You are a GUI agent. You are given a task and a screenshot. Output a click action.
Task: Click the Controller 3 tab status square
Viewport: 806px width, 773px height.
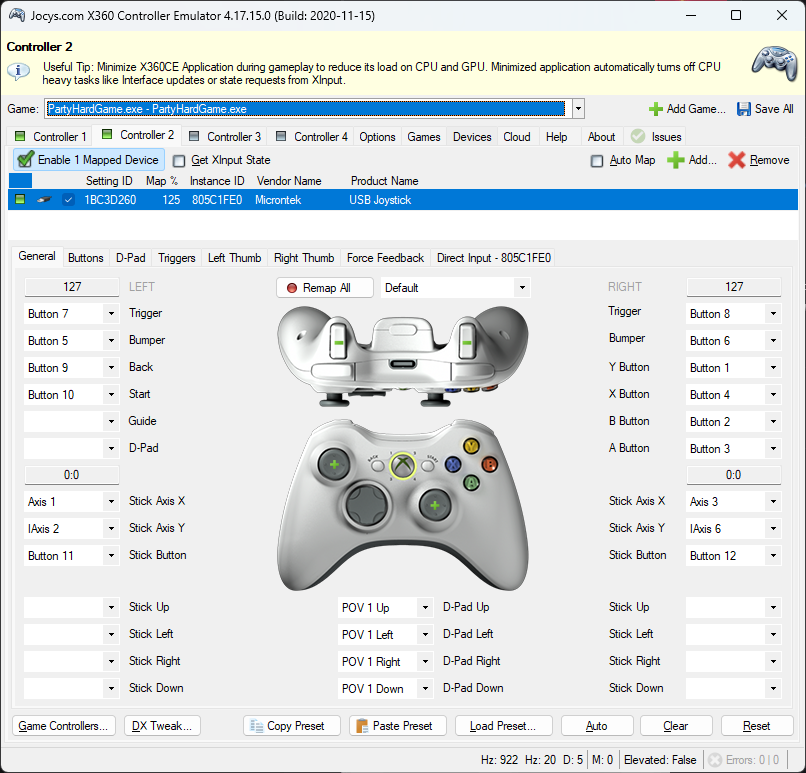point(194,136)
